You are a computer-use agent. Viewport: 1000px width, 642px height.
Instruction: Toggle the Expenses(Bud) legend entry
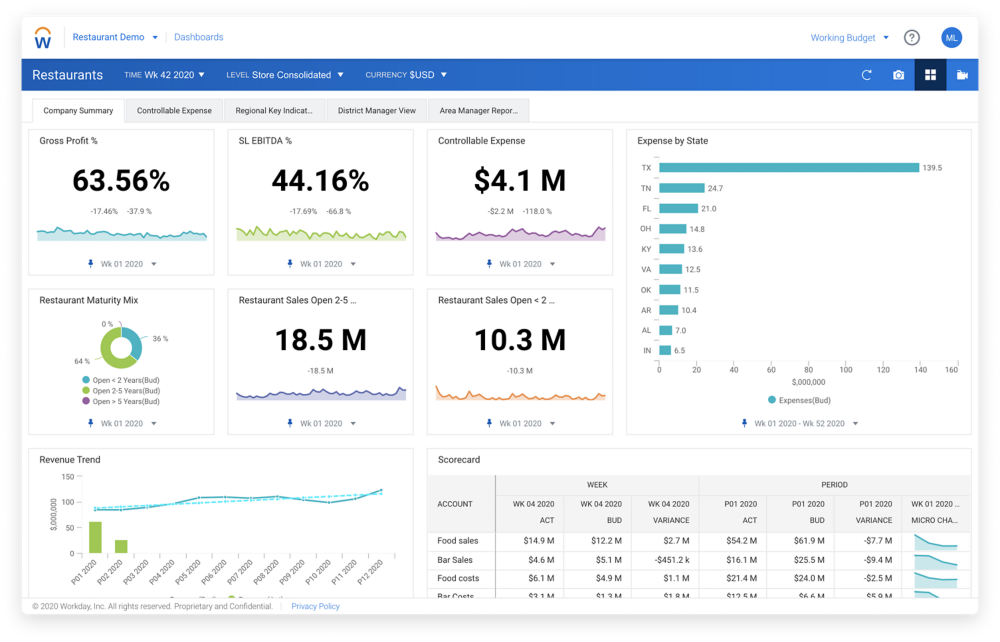tap(799, 400)
